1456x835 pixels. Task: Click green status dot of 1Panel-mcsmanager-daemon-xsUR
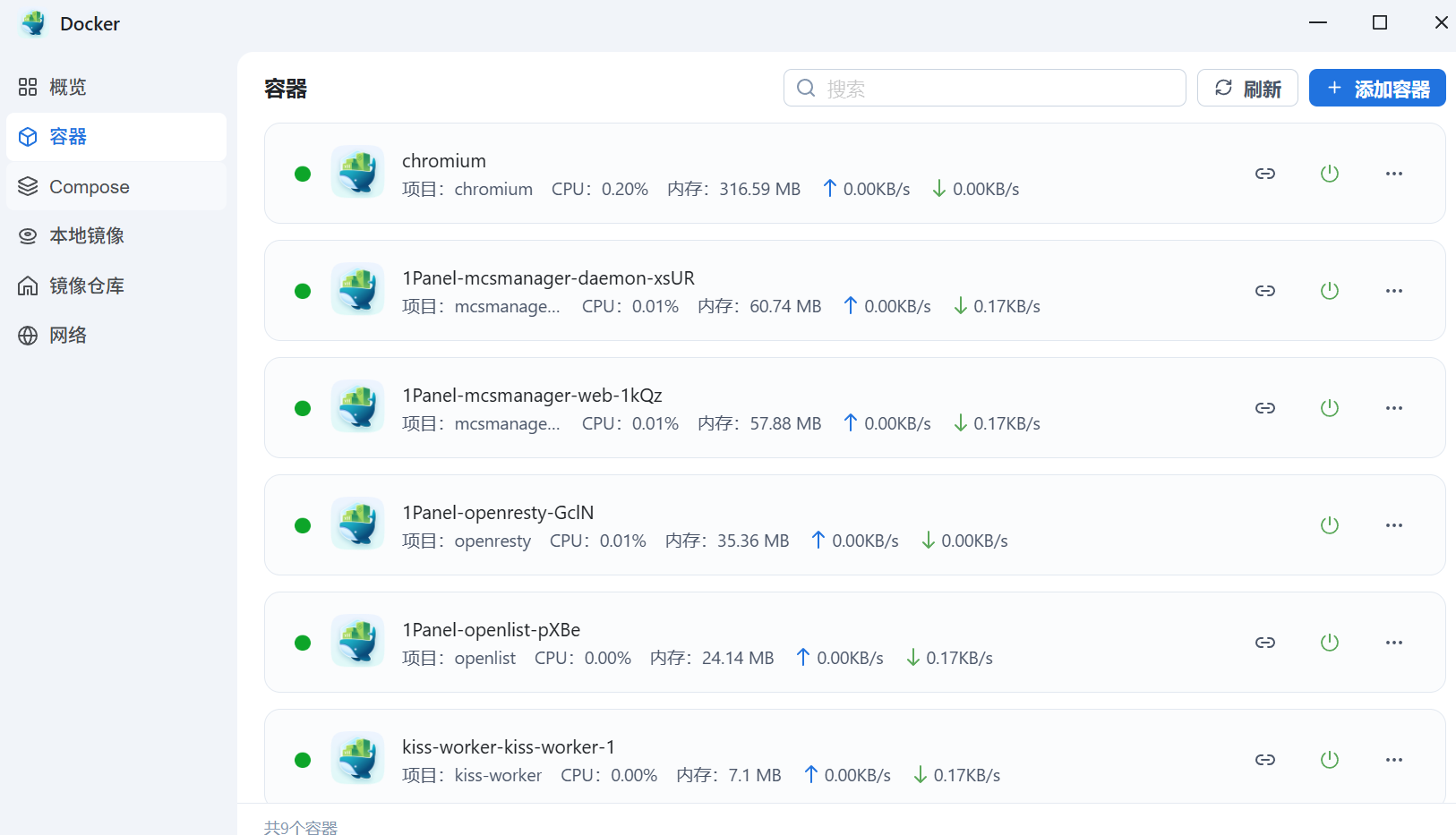click(303, 291)
